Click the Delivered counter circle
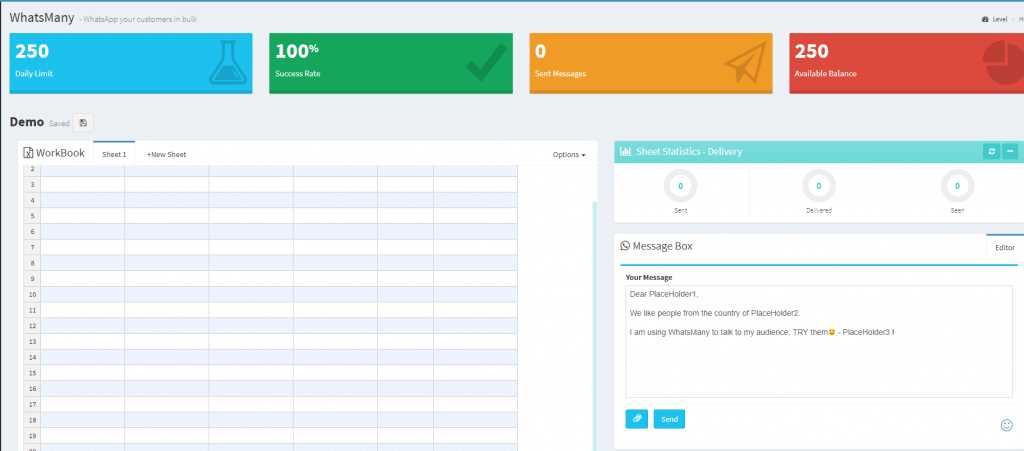 tap(819, 186)
